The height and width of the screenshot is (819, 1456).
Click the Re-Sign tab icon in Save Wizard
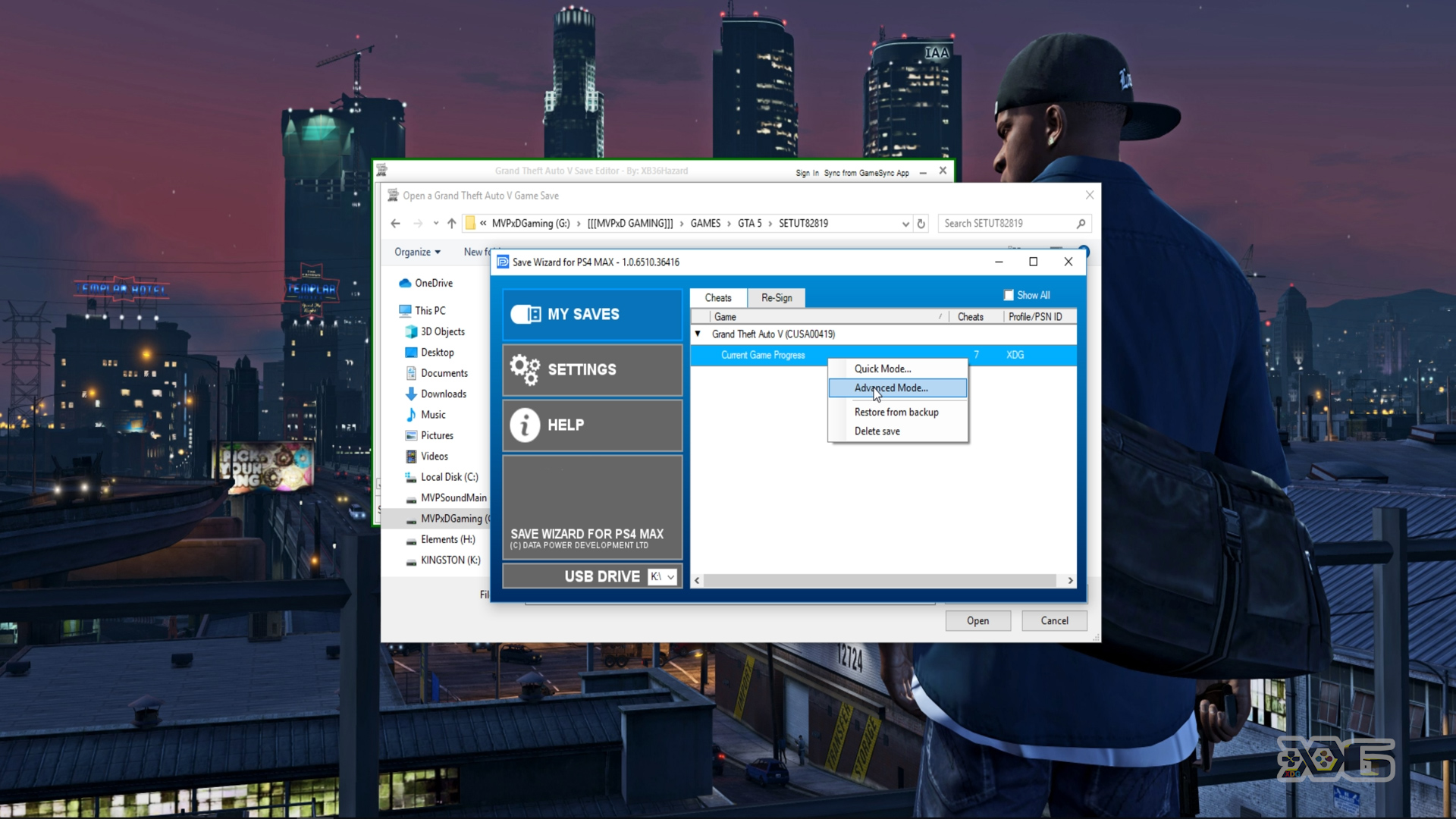[x=776, y=296]
